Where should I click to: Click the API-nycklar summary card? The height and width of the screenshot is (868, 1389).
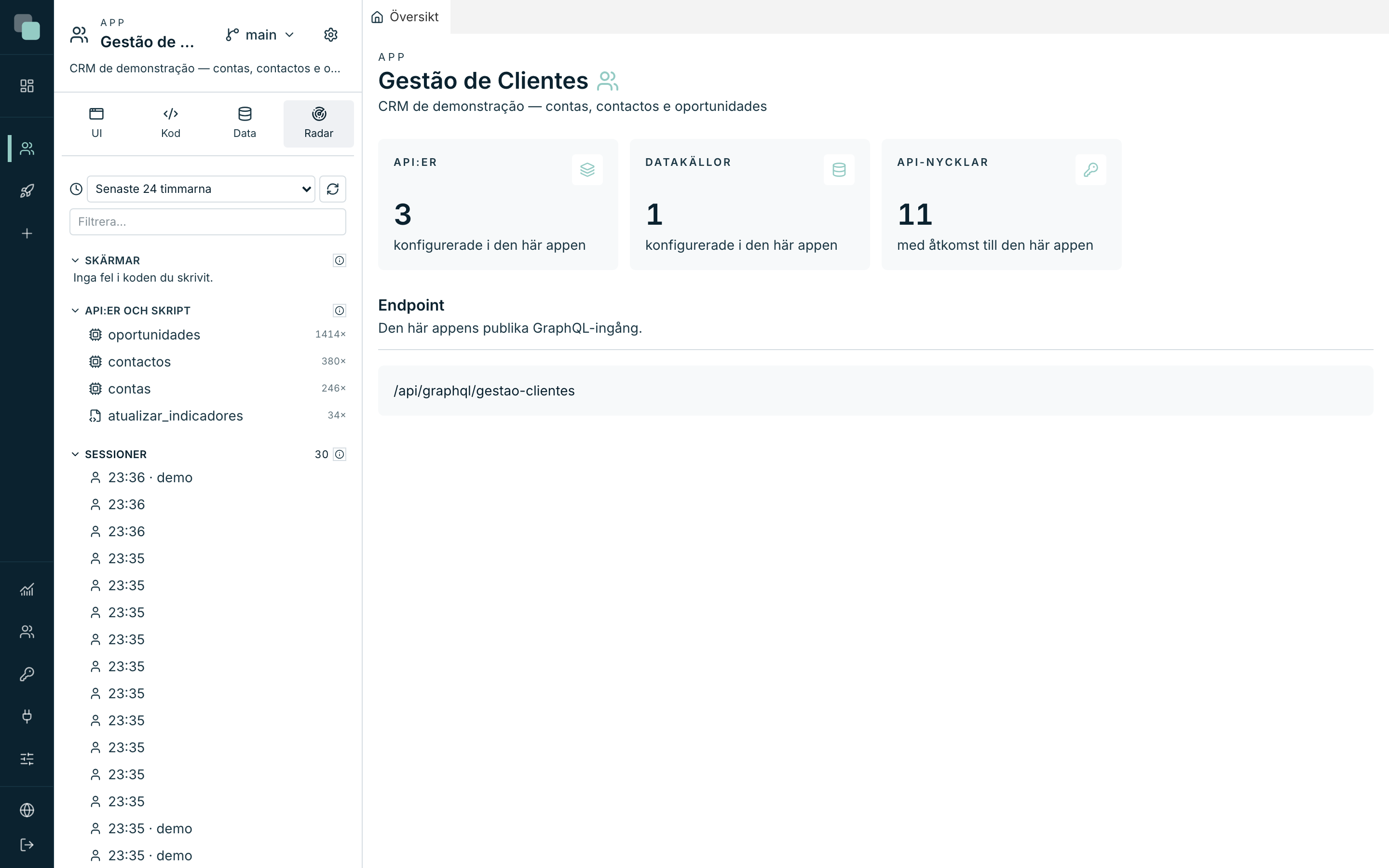(1002, 204)
